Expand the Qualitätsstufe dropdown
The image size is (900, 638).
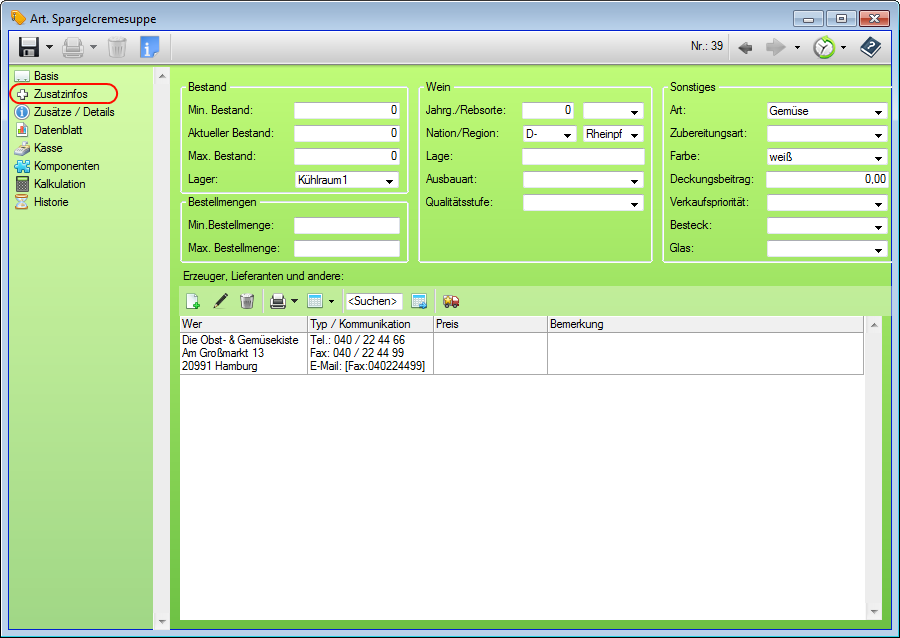pyautogui.click(x=634, y=204)
